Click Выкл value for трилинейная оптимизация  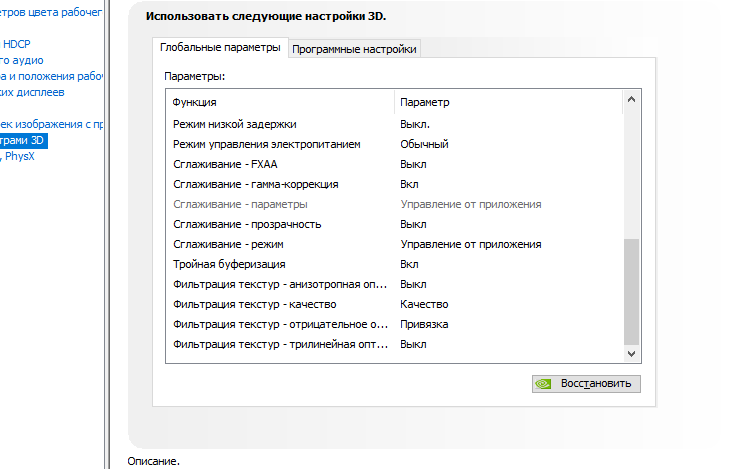click(413, 345)
